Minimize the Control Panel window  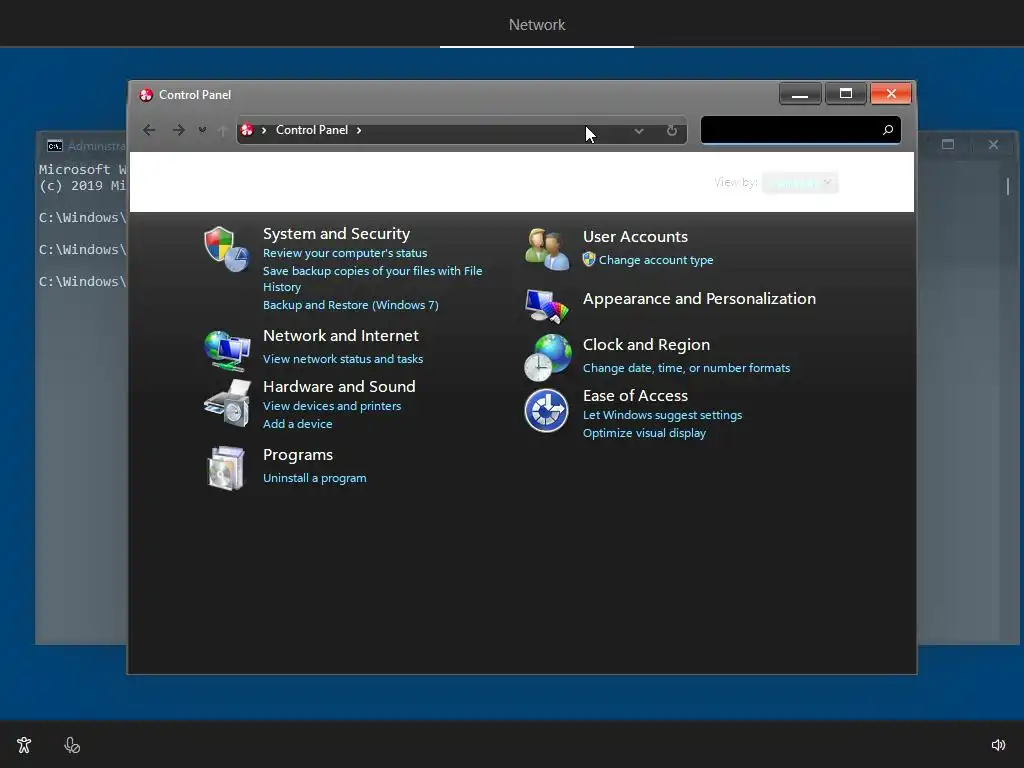[x=800, y=94]
